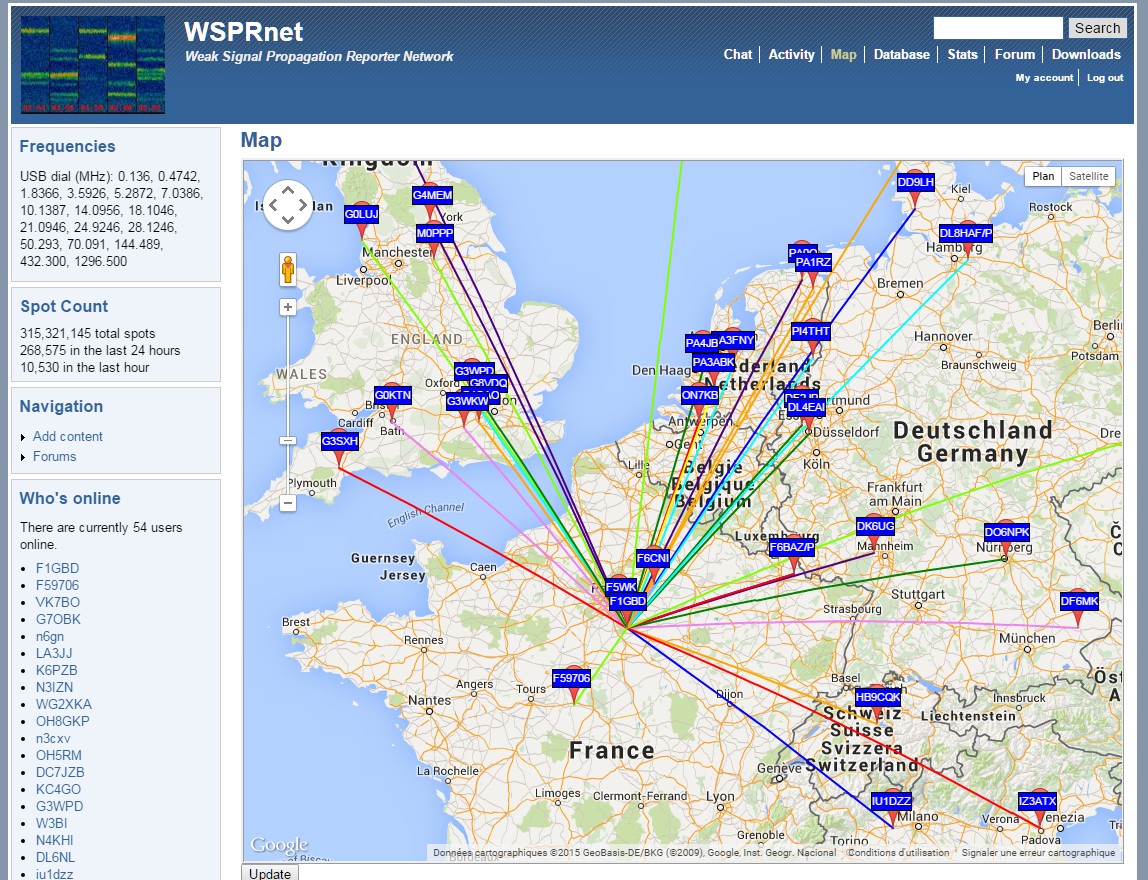Switch map to Plan view
Image resolution: width=1148 pixels, height=880 pixels.
pos(1043,176)
